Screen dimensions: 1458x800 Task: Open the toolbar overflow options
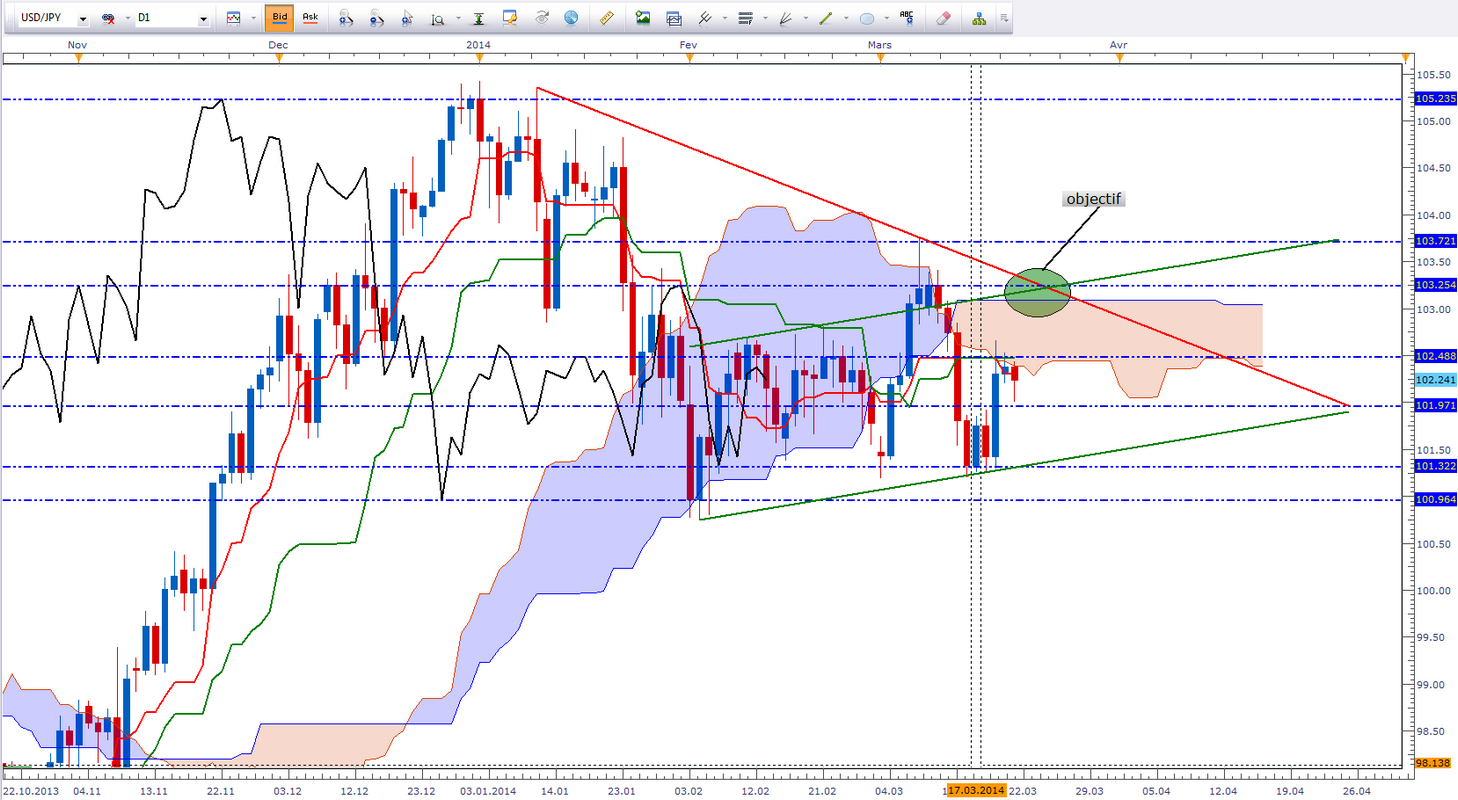(1003, 18)
